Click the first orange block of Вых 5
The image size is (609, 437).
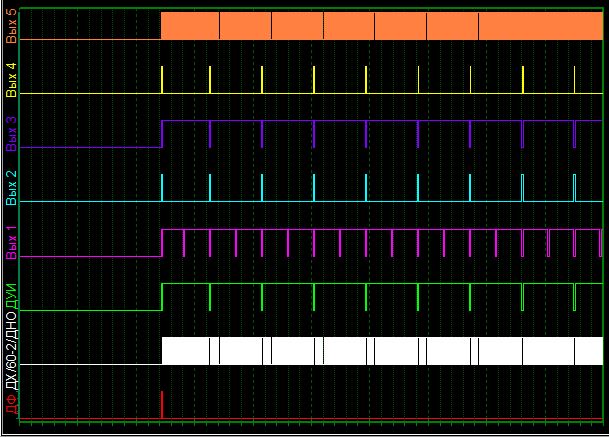click(190, 26)
